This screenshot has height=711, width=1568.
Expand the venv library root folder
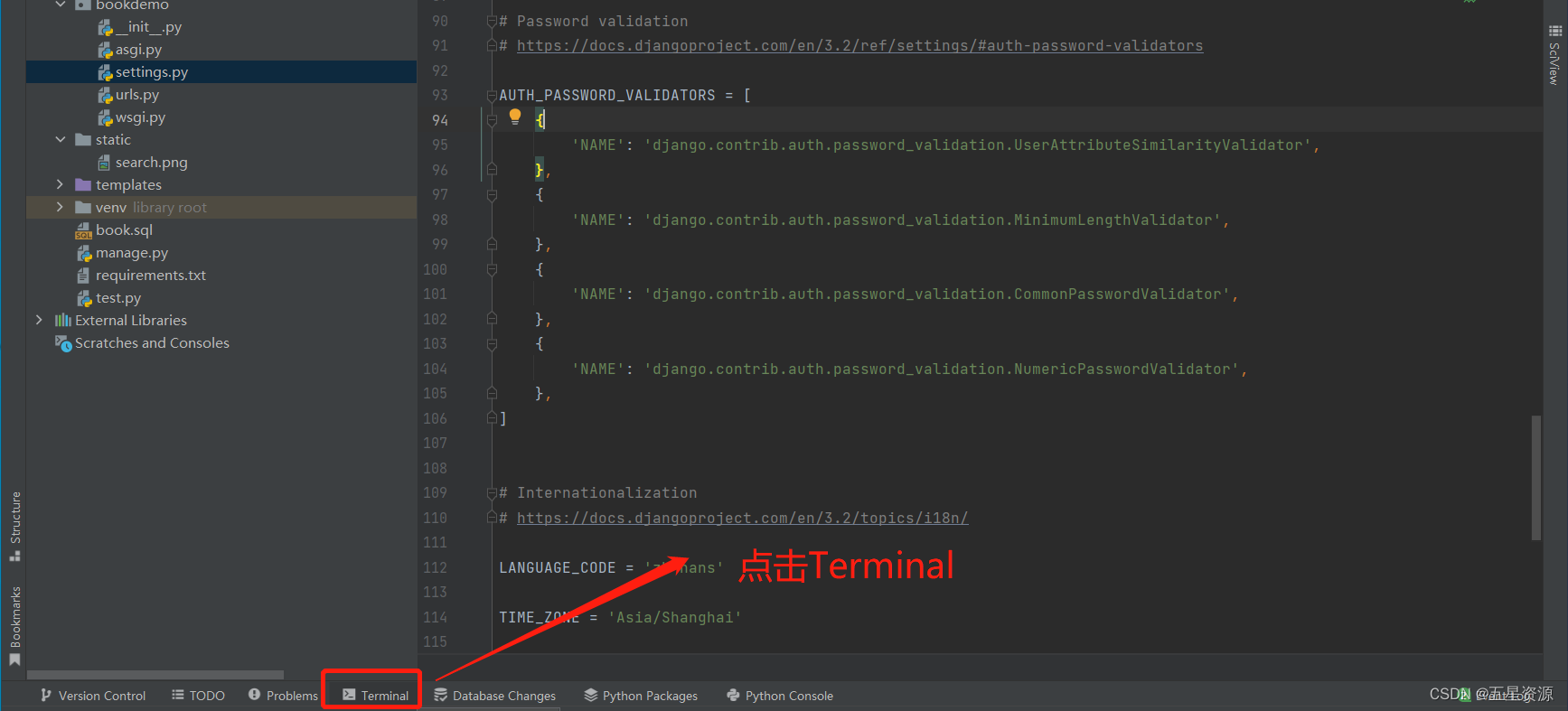pos(61,207)
